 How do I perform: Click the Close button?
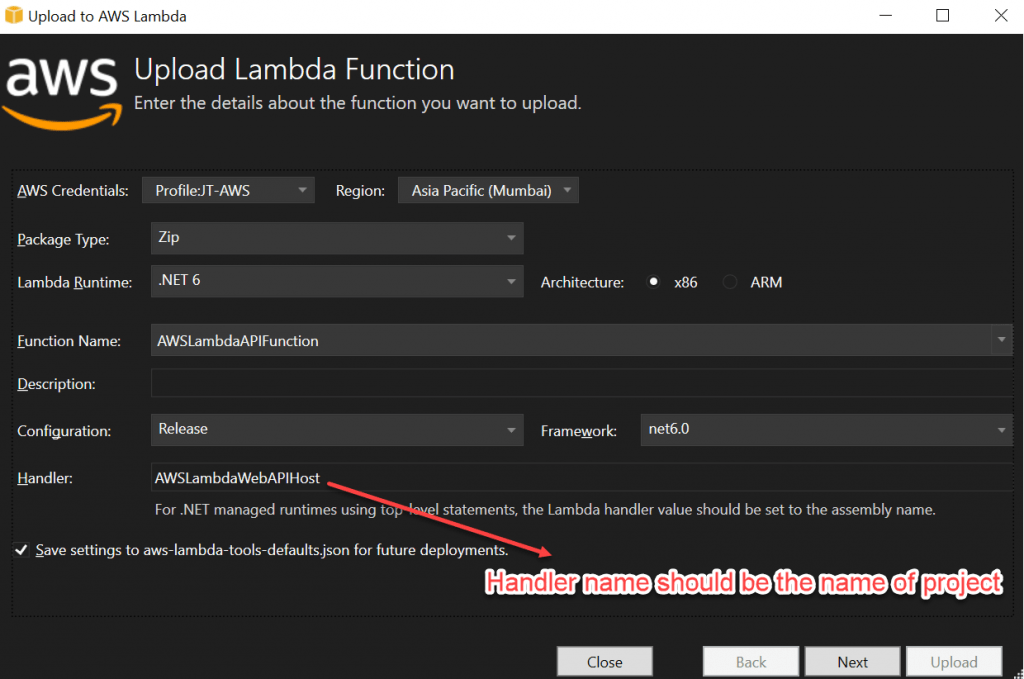605,662
